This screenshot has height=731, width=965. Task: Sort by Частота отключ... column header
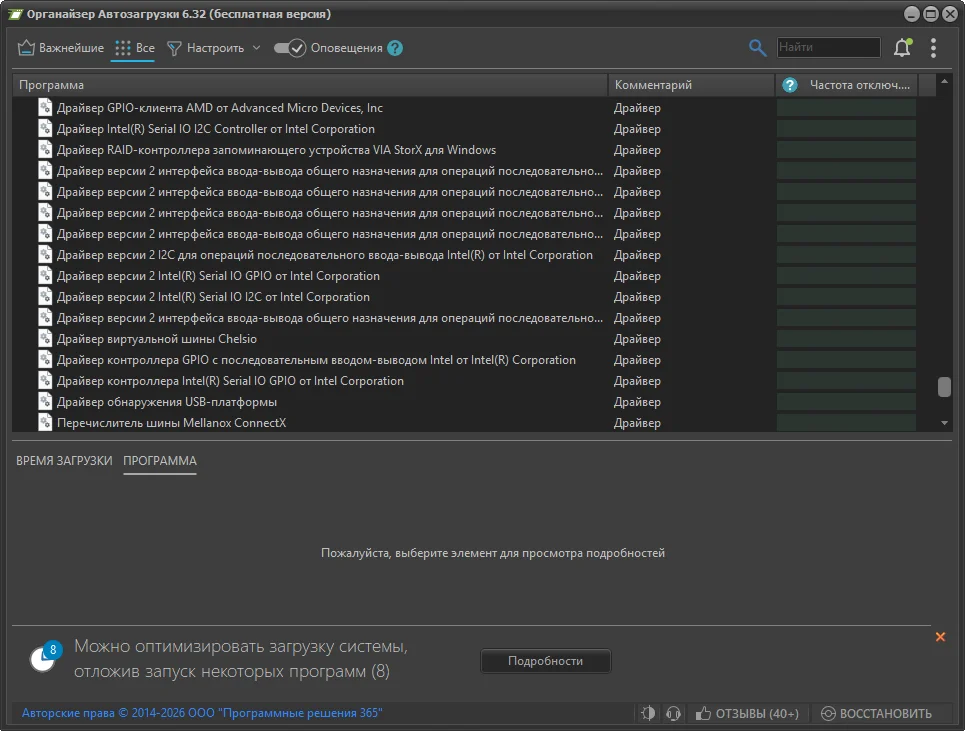pos(859,85)
